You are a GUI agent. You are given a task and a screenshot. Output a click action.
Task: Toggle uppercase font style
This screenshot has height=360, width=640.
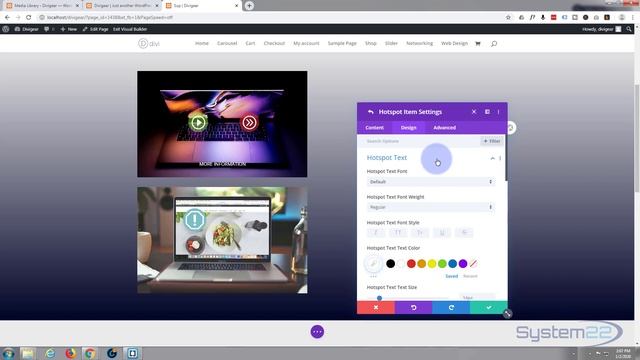click(x=398, y=233)
